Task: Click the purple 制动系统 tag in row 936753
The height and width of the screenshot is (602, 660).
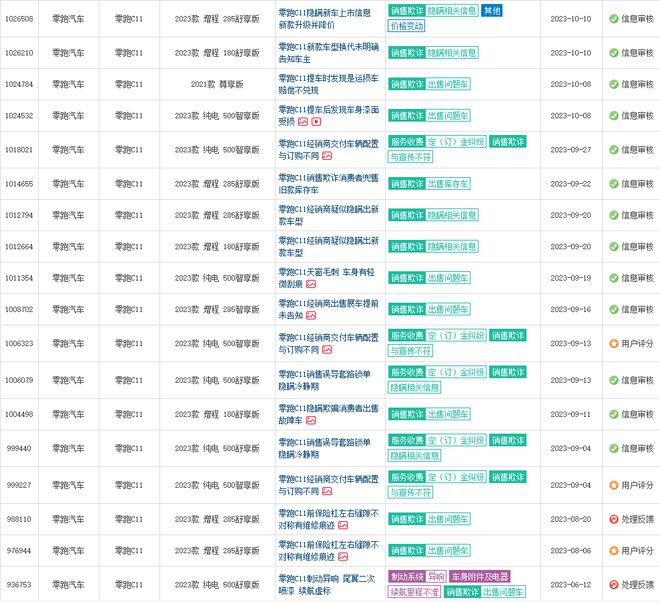Action: point(407,577)
